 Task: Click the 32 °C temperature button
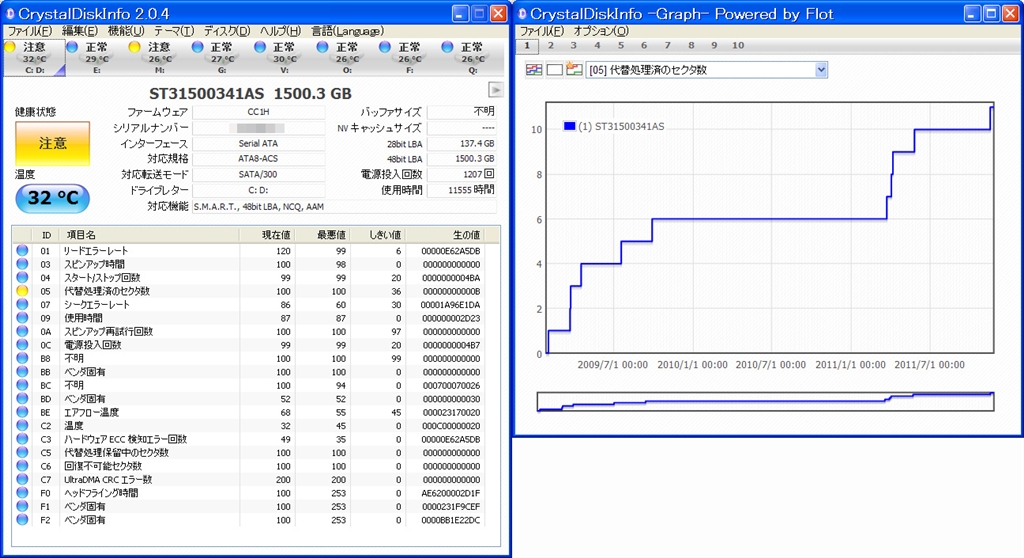coord(52,198)
